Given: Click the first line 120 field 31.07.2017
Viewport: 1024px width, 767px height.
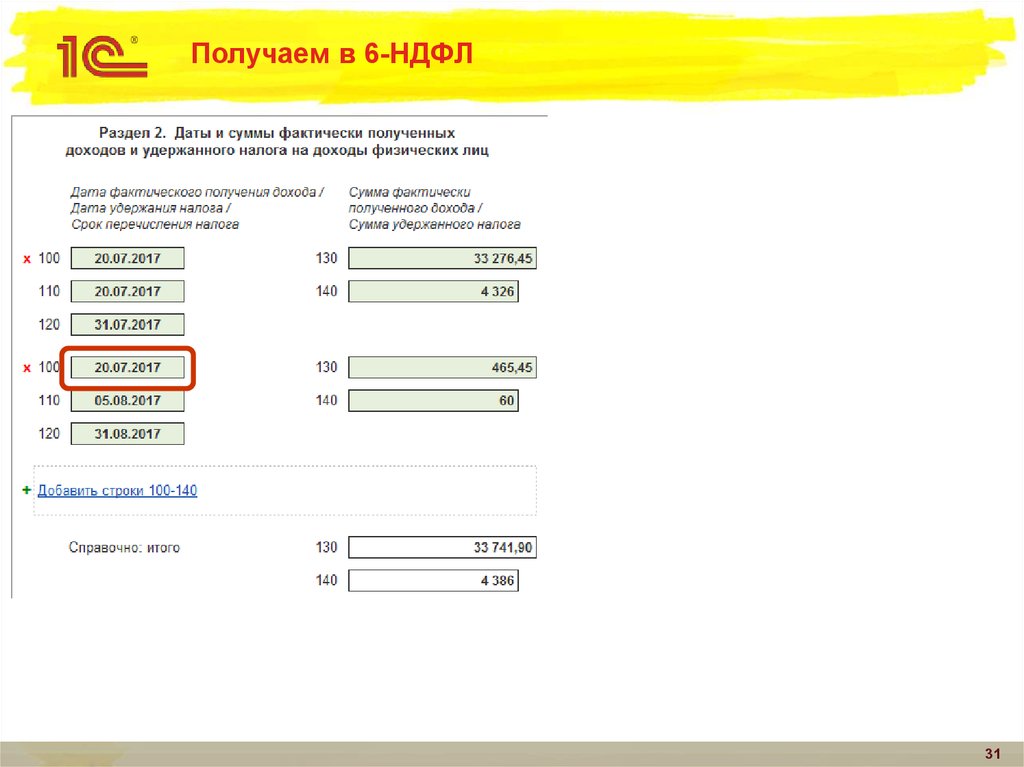Looking at the screenshot, I should 127,324.
